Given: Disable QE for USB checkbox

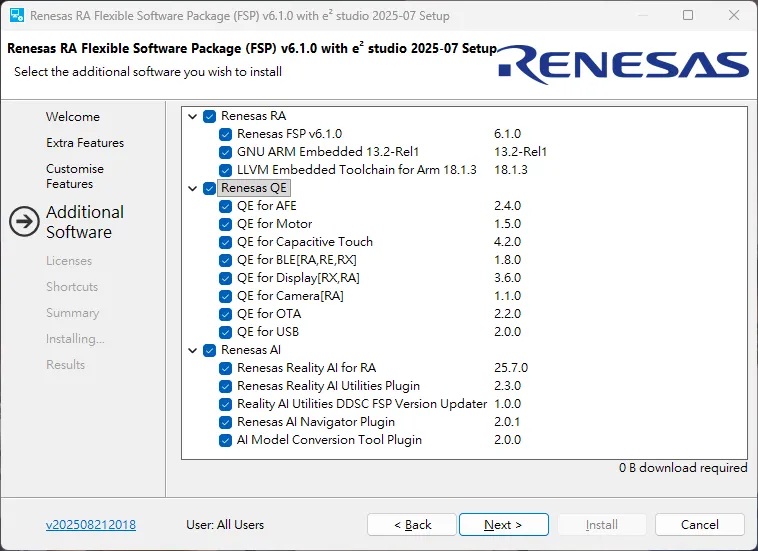Looking at the screenshot, I should (x=226, y=332).
